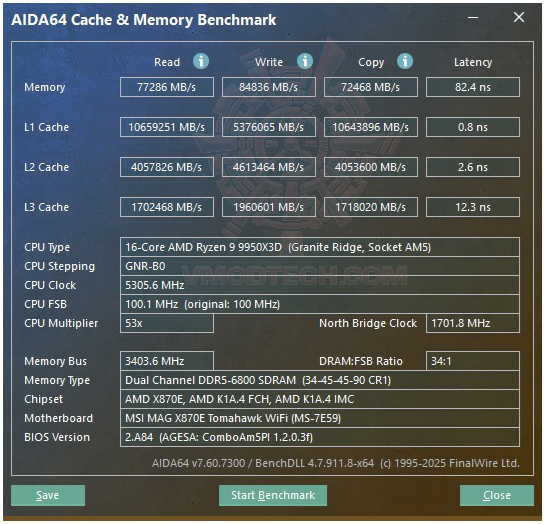The width and height of the screenshot is (544, 524).
Task: Click the info icon next to Read
Action: pos(201,61)
